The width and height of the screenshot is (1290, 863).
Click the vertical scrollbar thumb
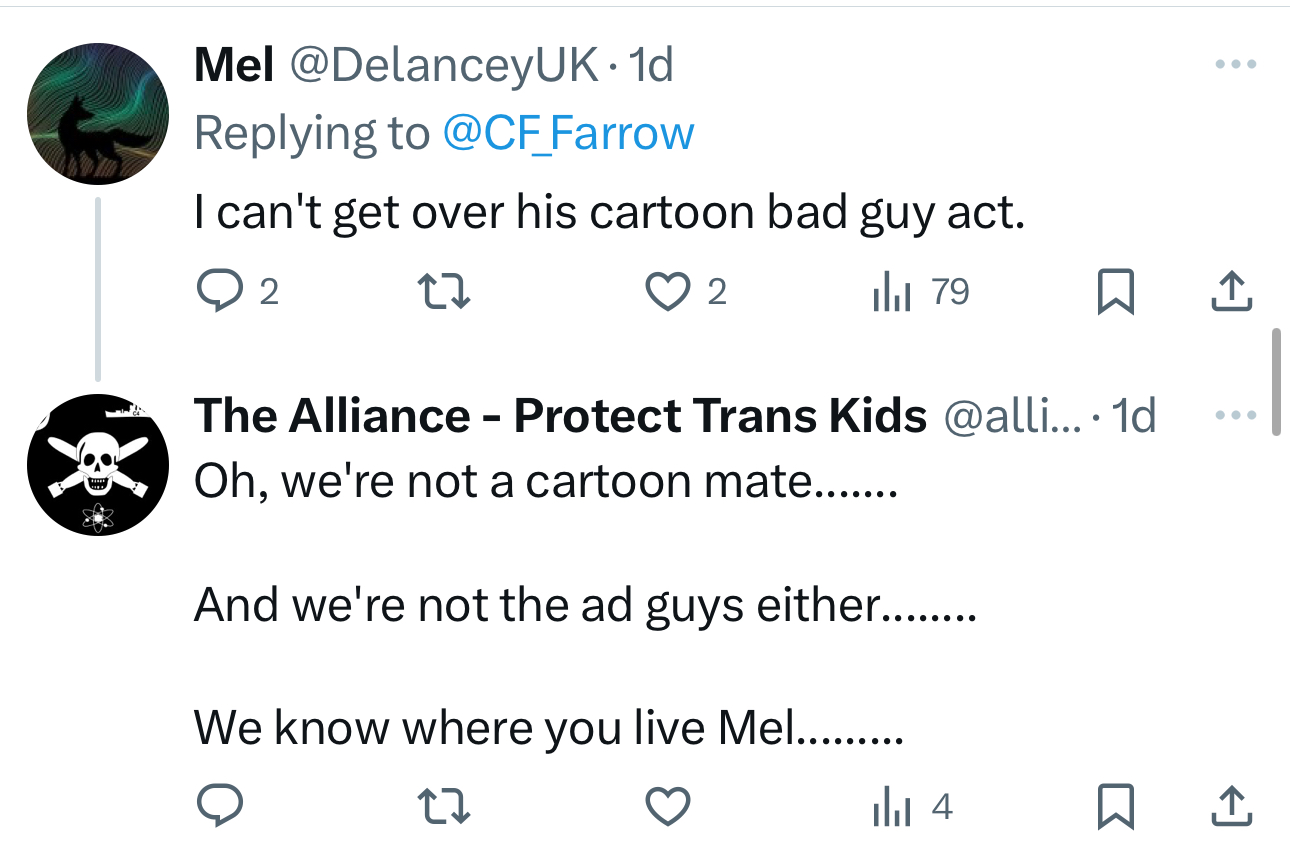[x=1275, y=382]
